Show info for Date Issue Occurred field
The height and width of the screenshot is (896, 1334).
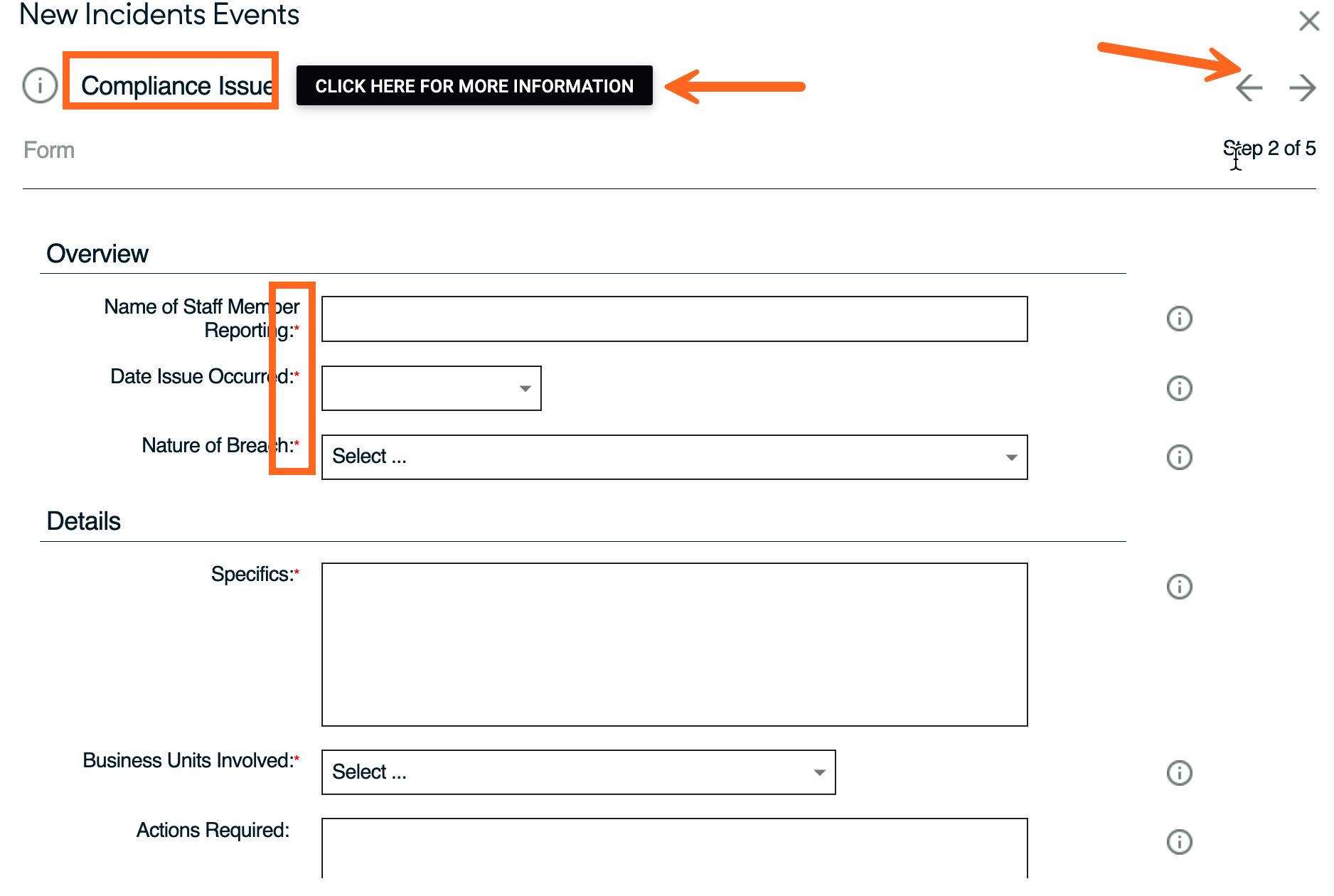tap(1179, 388)
